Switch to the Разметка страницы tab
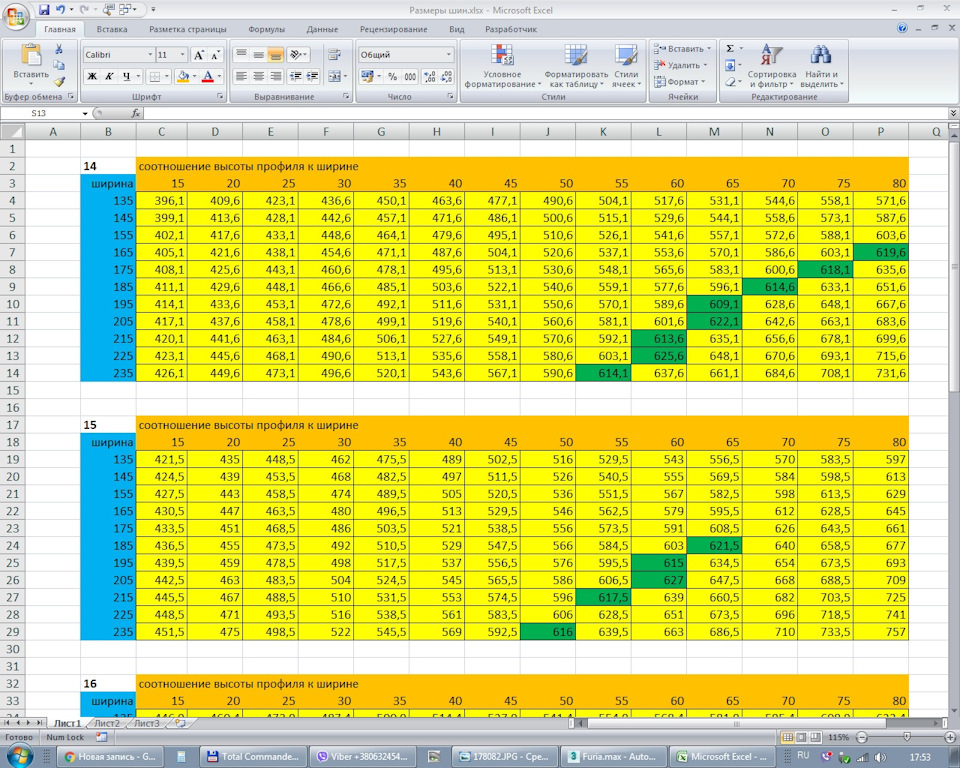 187,29
